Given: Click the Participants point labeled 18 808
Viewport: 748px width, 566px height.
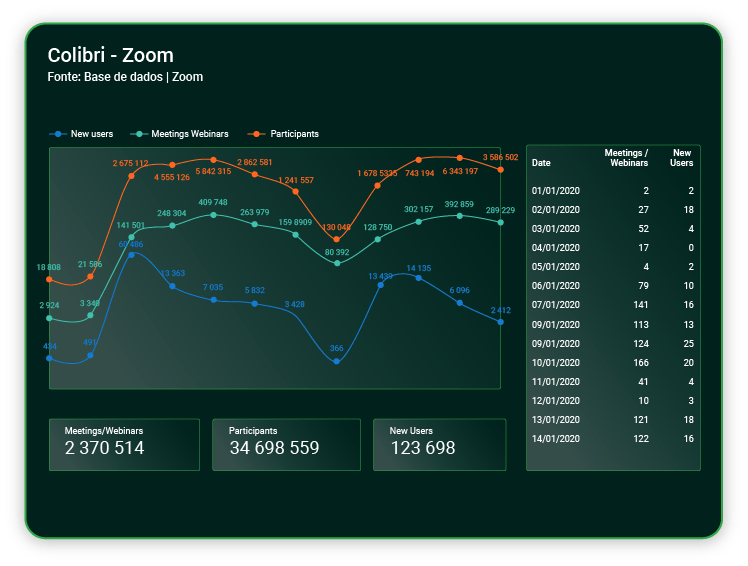Looking at the screenshot, I should pos(49,279).
